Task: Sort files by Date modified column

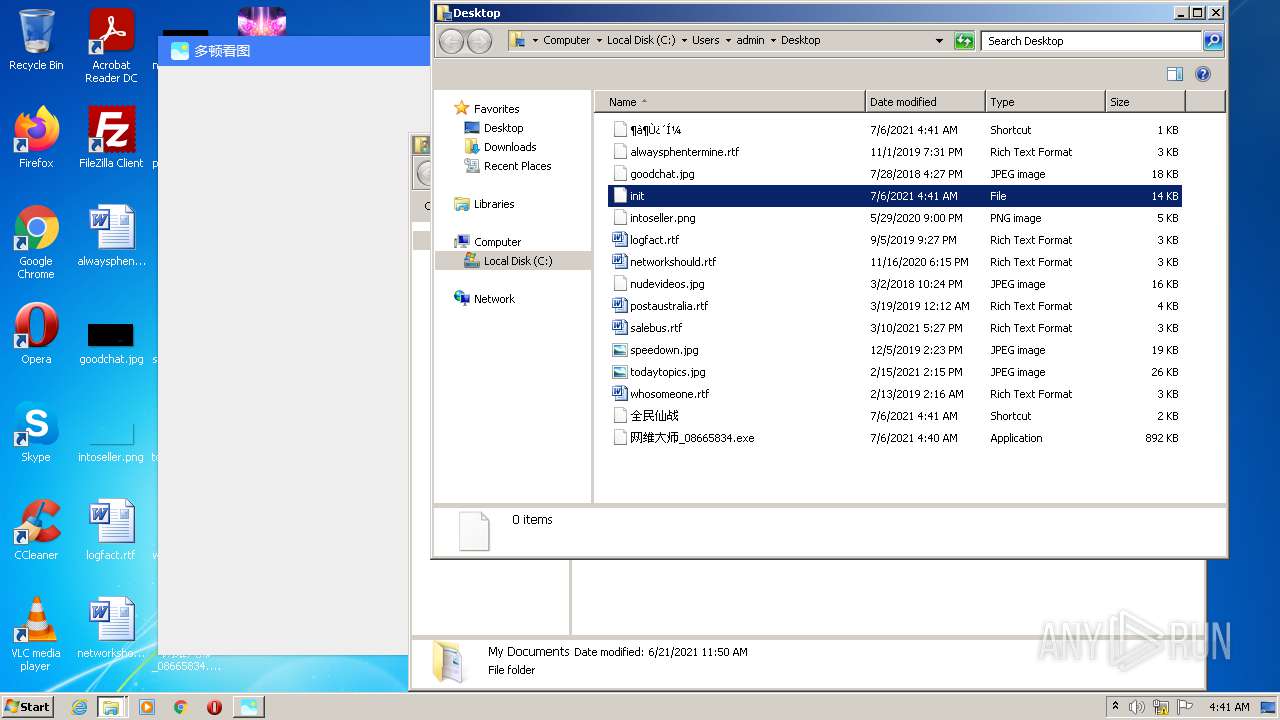Action: point(924,102)
